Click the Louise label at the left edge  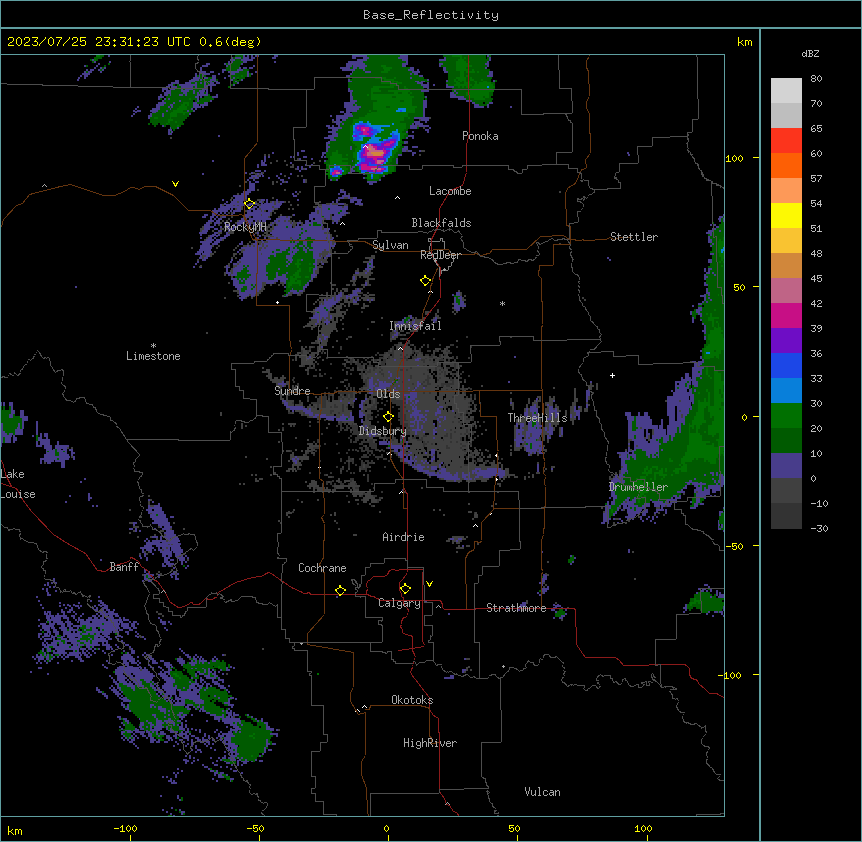[x=18, y=494]
